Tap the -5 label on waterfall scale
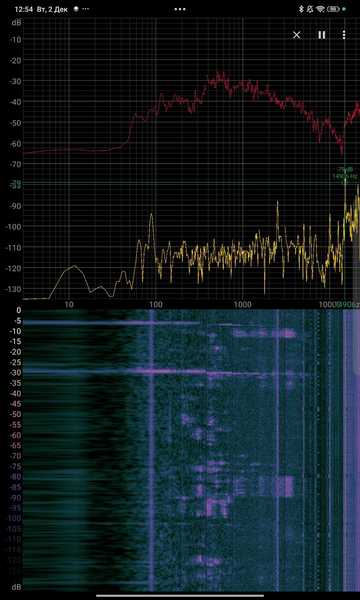The height and width of the screenshot is (600, 360). click(17, 321)
